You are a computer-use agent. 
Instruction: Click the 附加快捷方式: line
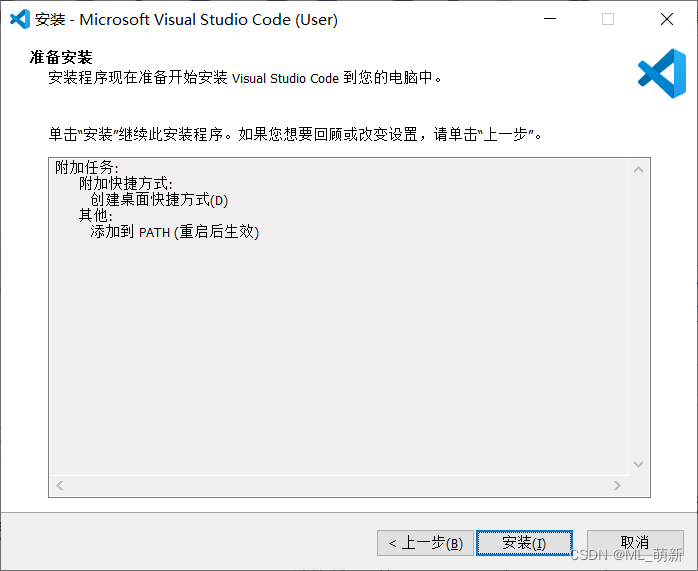point(126,184)
